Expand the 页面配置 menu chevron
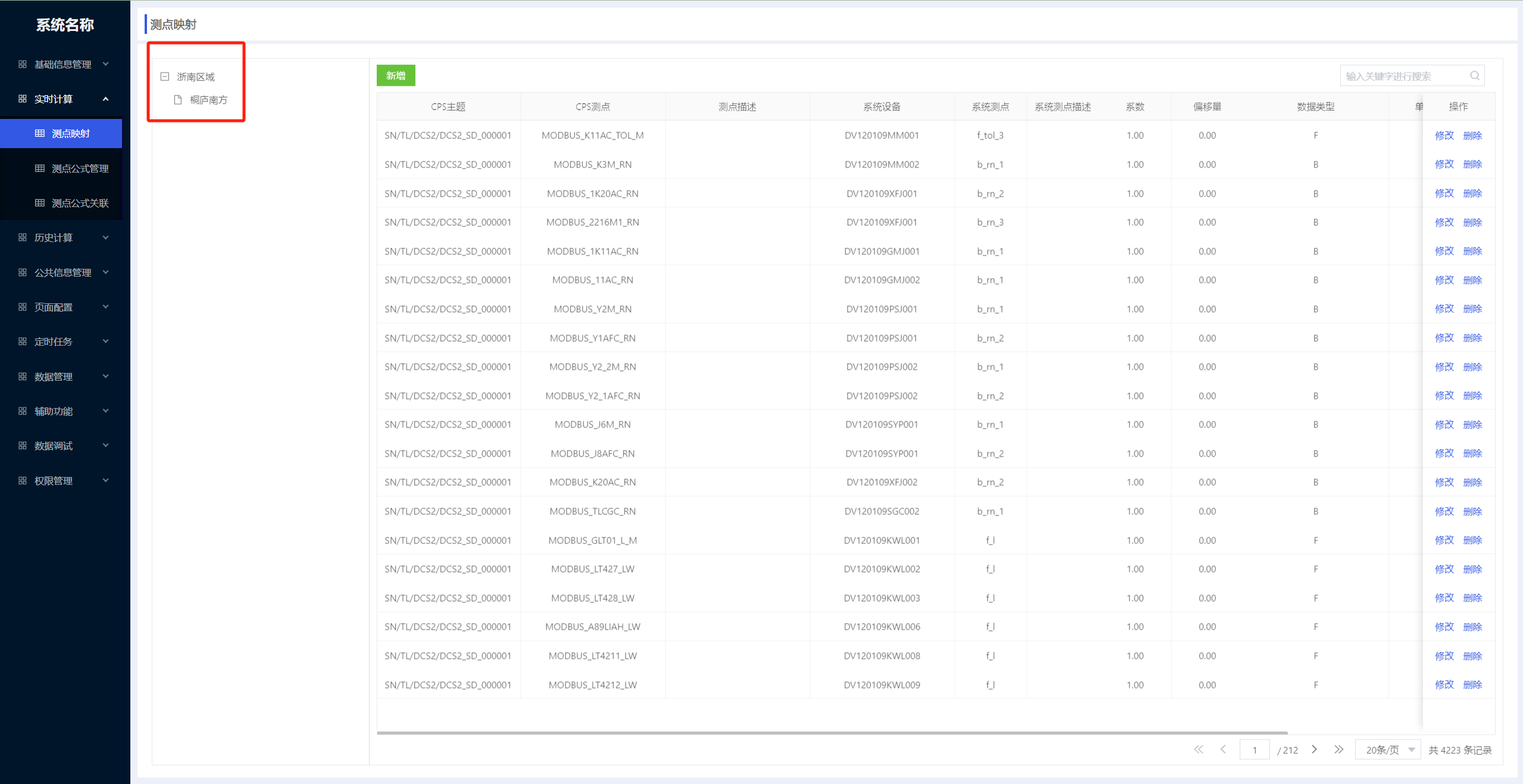1523x784 pixels. tap(106, 307)
